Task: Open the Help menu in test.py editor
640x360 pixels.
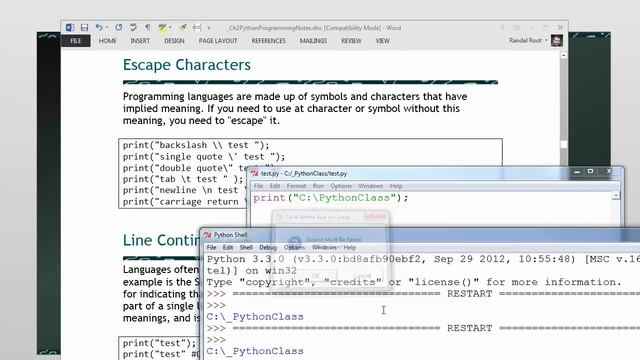Action: [396, 186]
